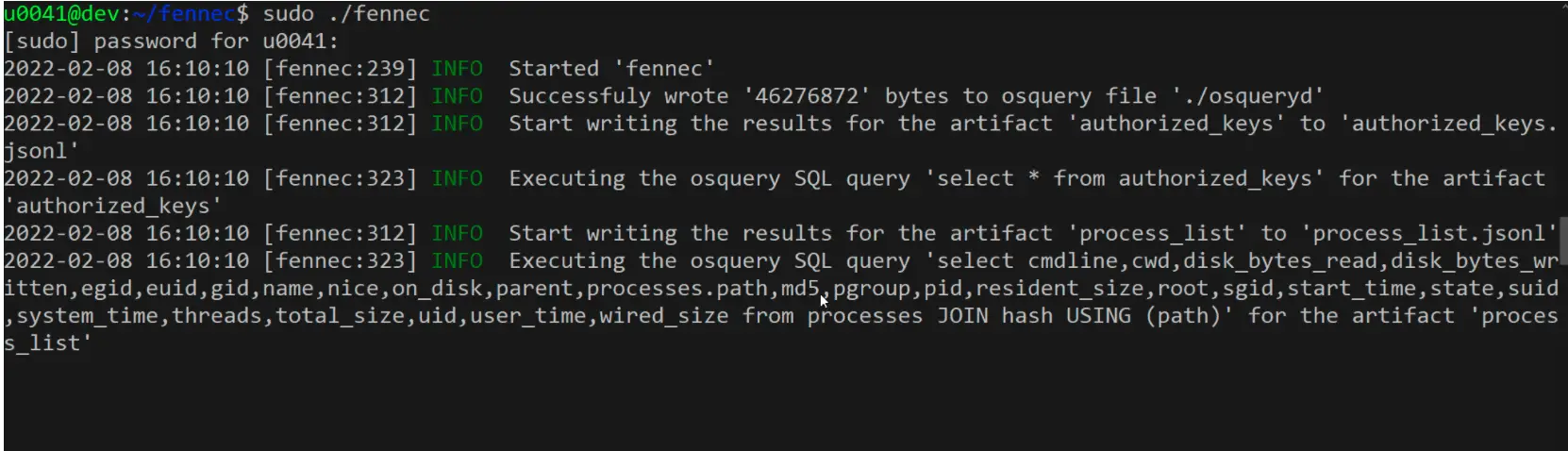The width and height of the screenshot is (1568, 451).
Task: Click the '[fennec:239]' log tag
Action: 340,69
